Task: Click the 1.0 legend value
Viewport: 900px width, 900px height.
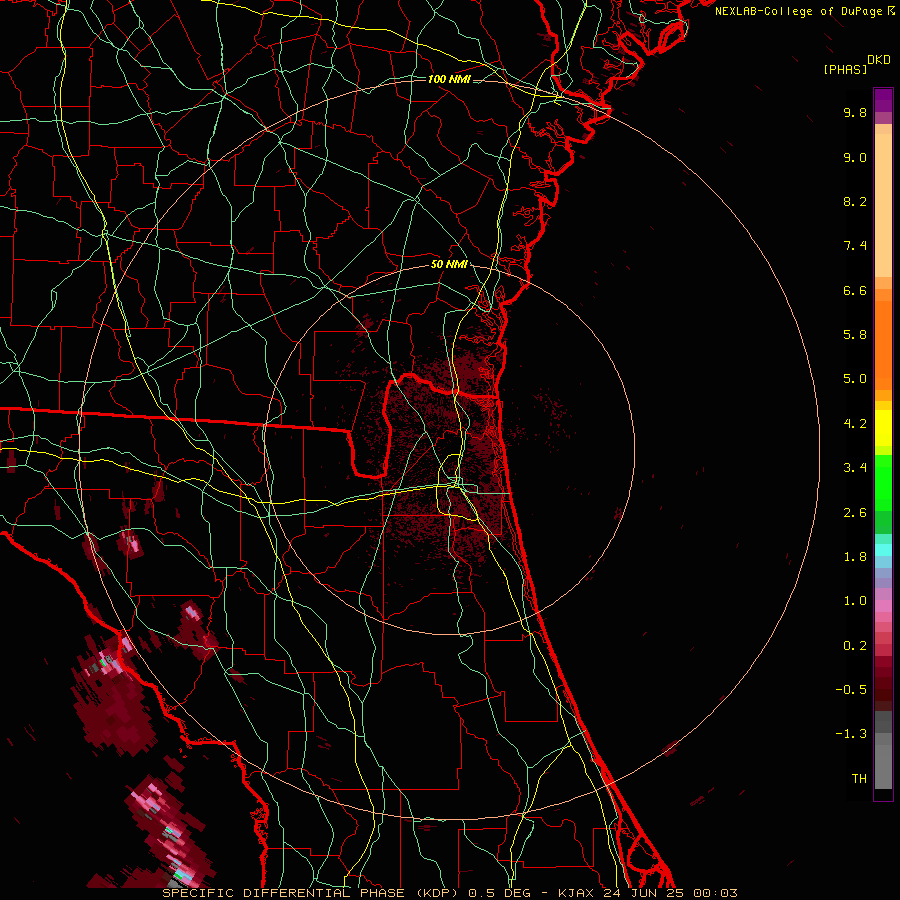Action: click(855, 601)
